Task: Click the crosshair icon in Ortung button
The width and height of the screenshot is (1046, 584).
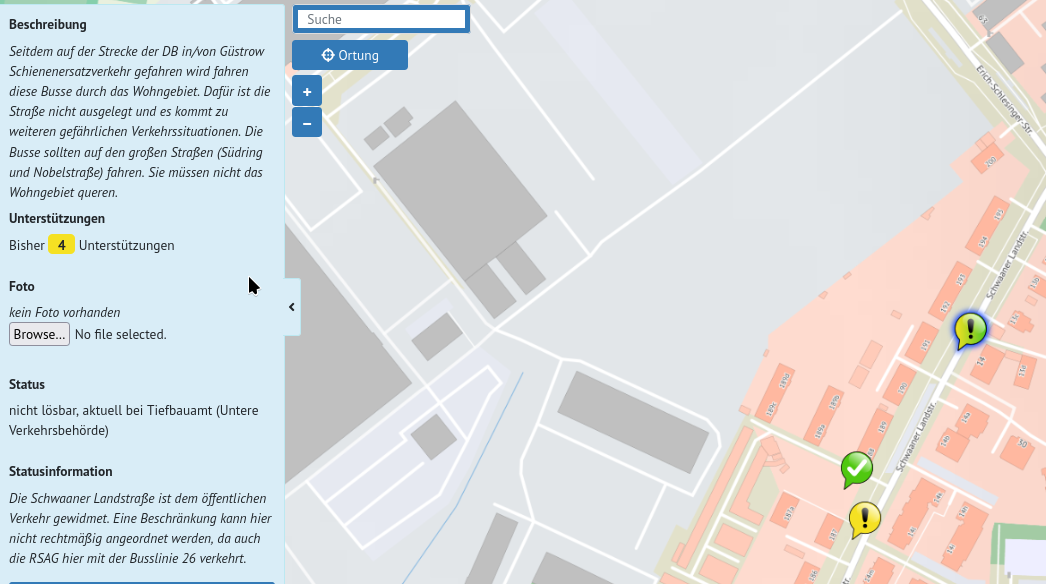Action: [x=328, y=55]
